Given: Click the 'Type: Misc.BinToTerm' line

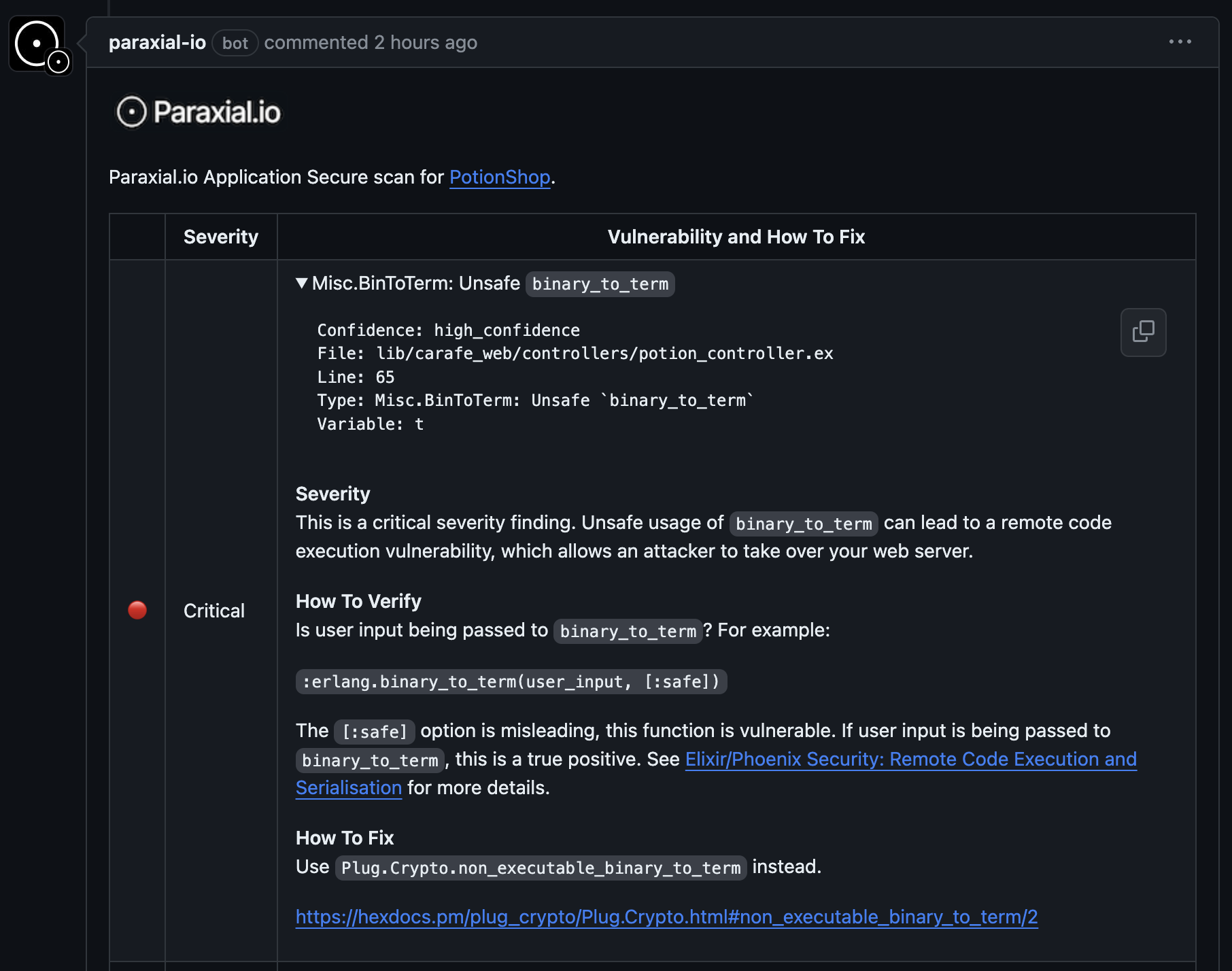Looking at the screenshot, I should pos(536,400).
